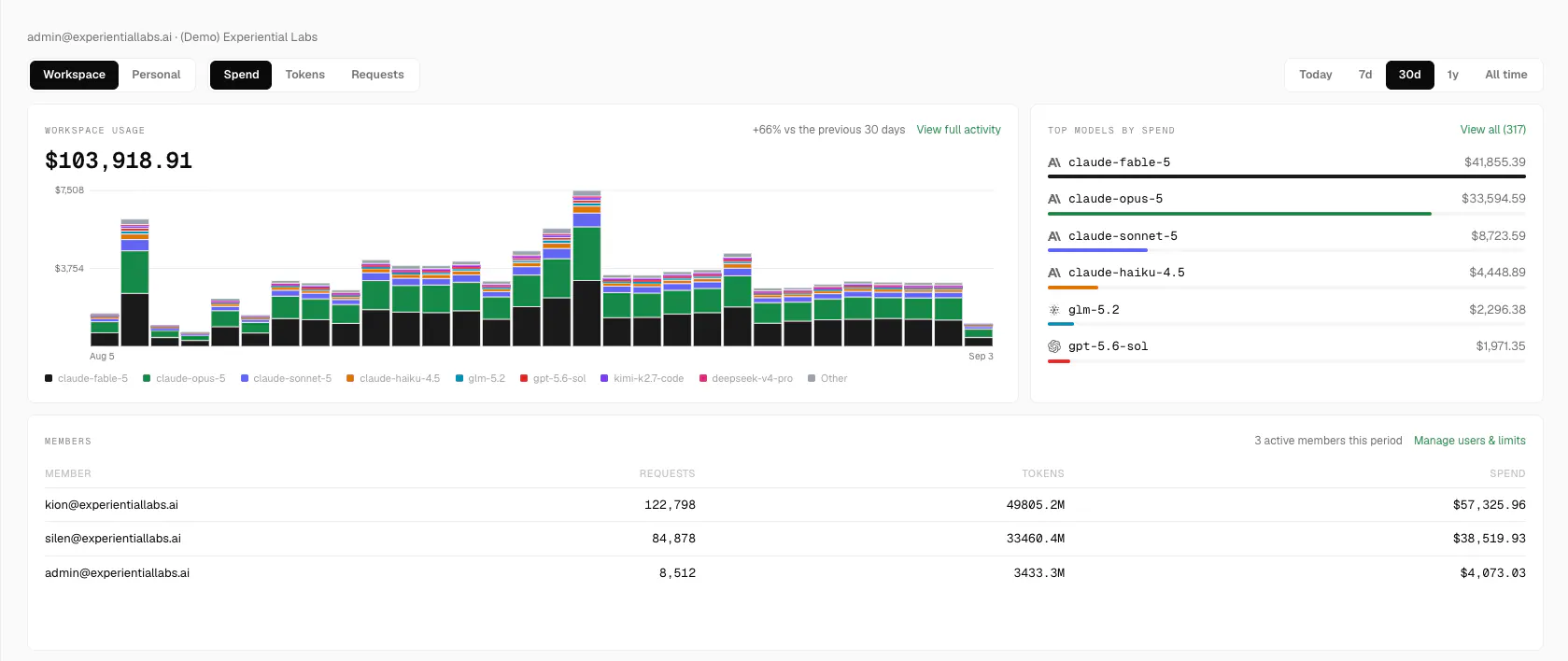This screenshot has height=661, width=1568.
Task: Click the claude-opus-5 model name
Action: click(x=1115, y=199)
